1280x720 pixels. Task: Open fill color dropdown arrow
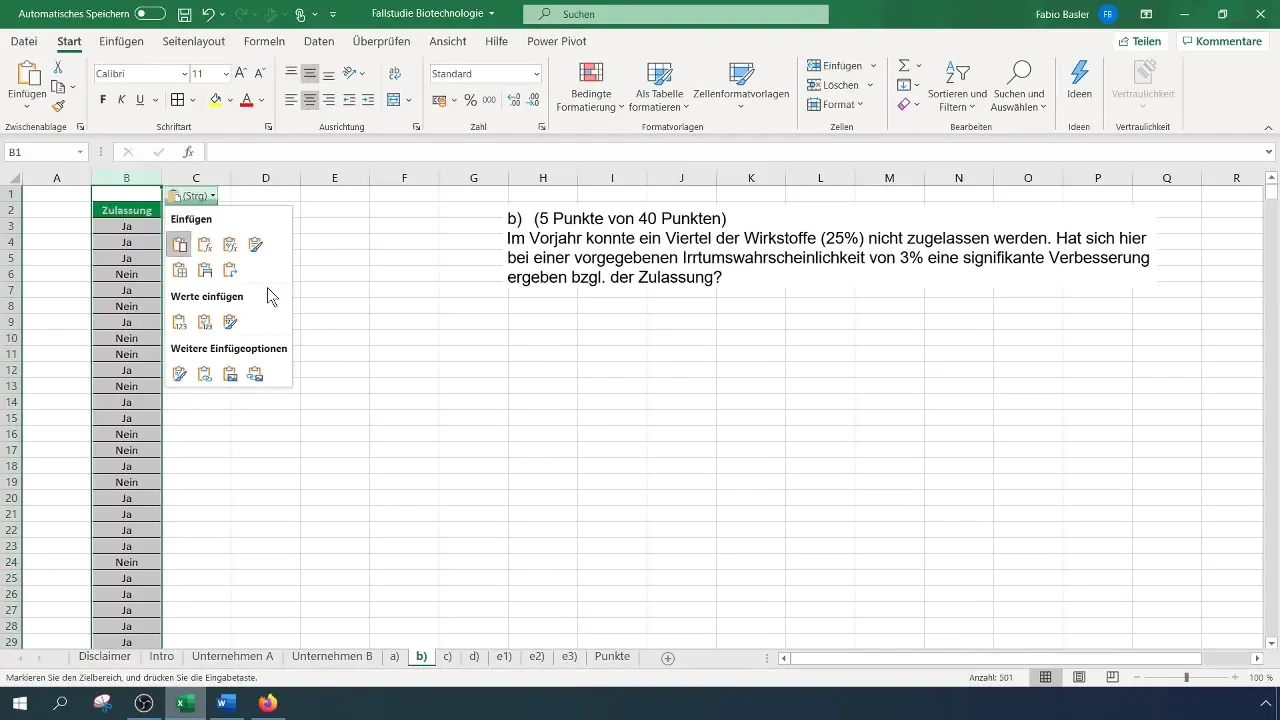tap(230, 100)
